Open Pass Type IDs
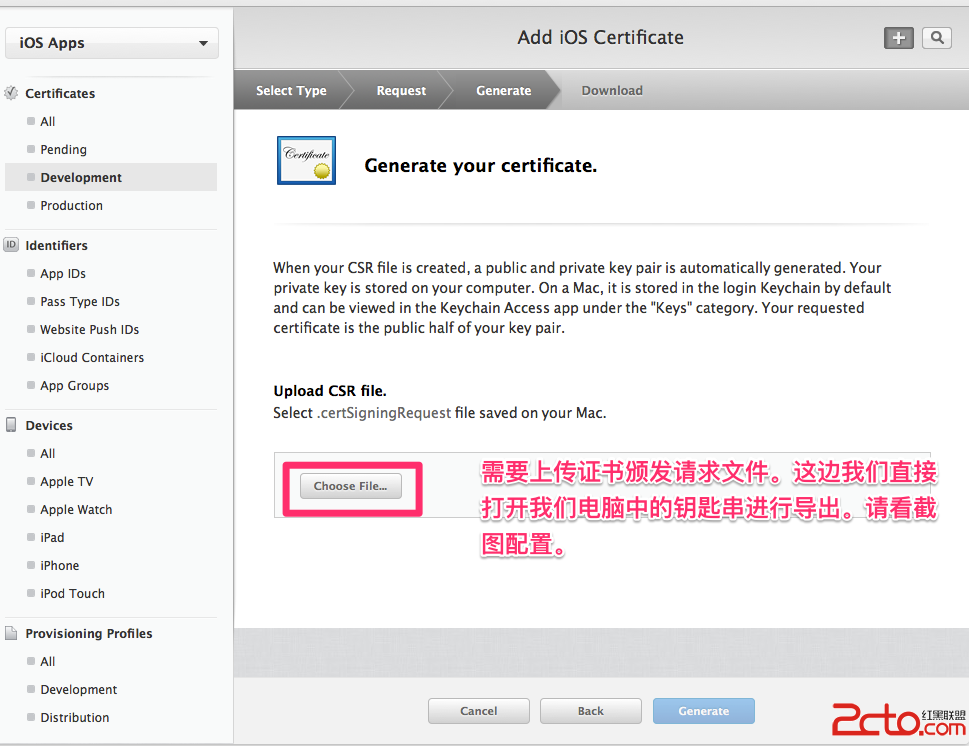The width and height of the screenshot is (969, 746). click(80, 301)
